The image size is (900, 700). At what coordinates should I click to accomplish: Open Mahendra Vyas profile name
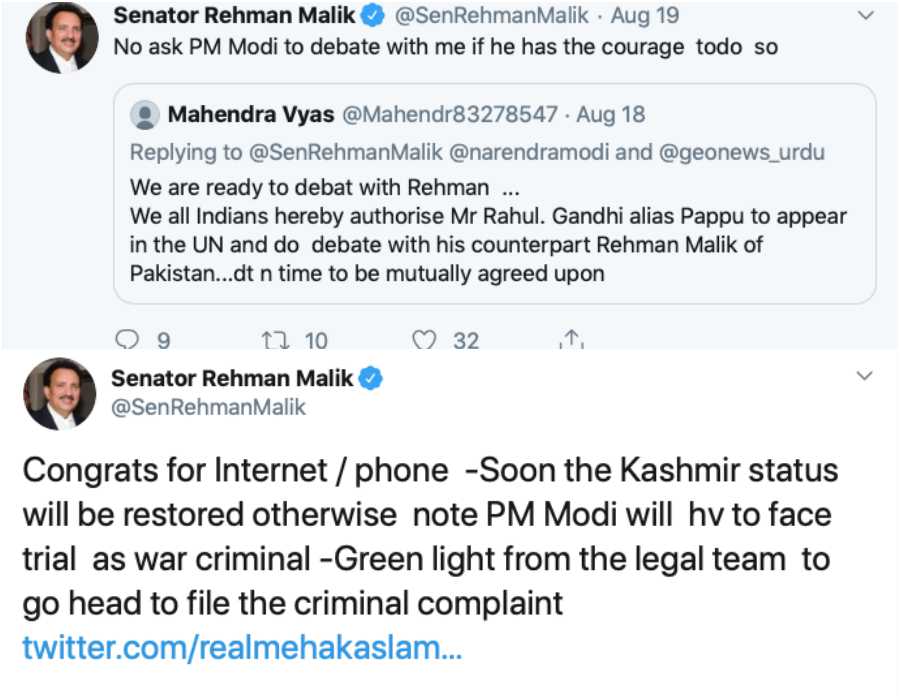point(250,114)
